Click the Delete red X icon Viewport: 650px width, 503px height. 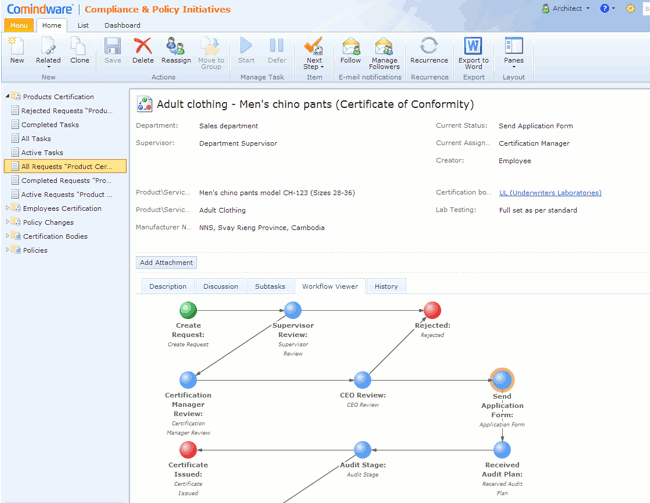click(143, 46)
